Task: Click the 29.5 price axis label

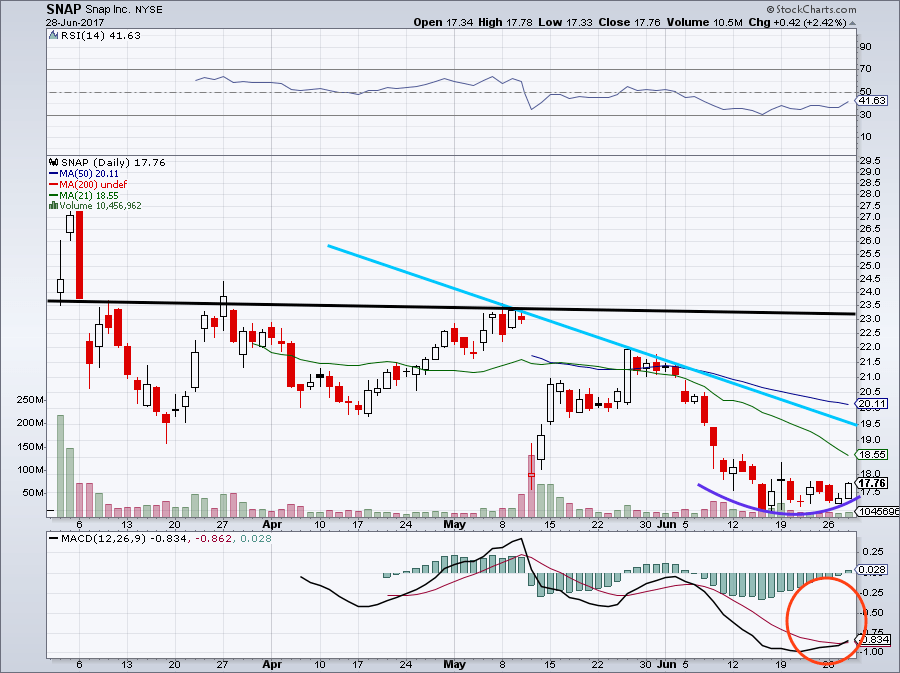Action: click(870, 161)
